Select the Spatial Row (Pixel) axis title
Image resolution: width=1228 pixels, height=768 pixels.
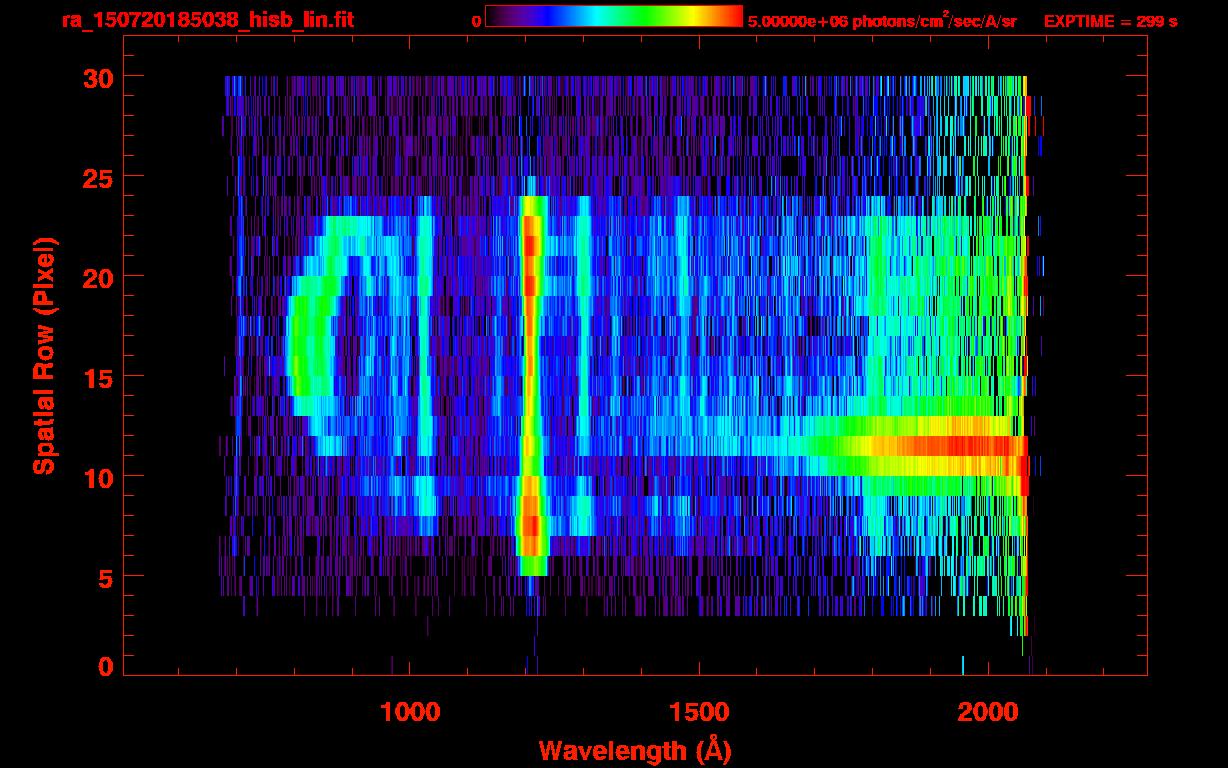[x=44, y=355]
